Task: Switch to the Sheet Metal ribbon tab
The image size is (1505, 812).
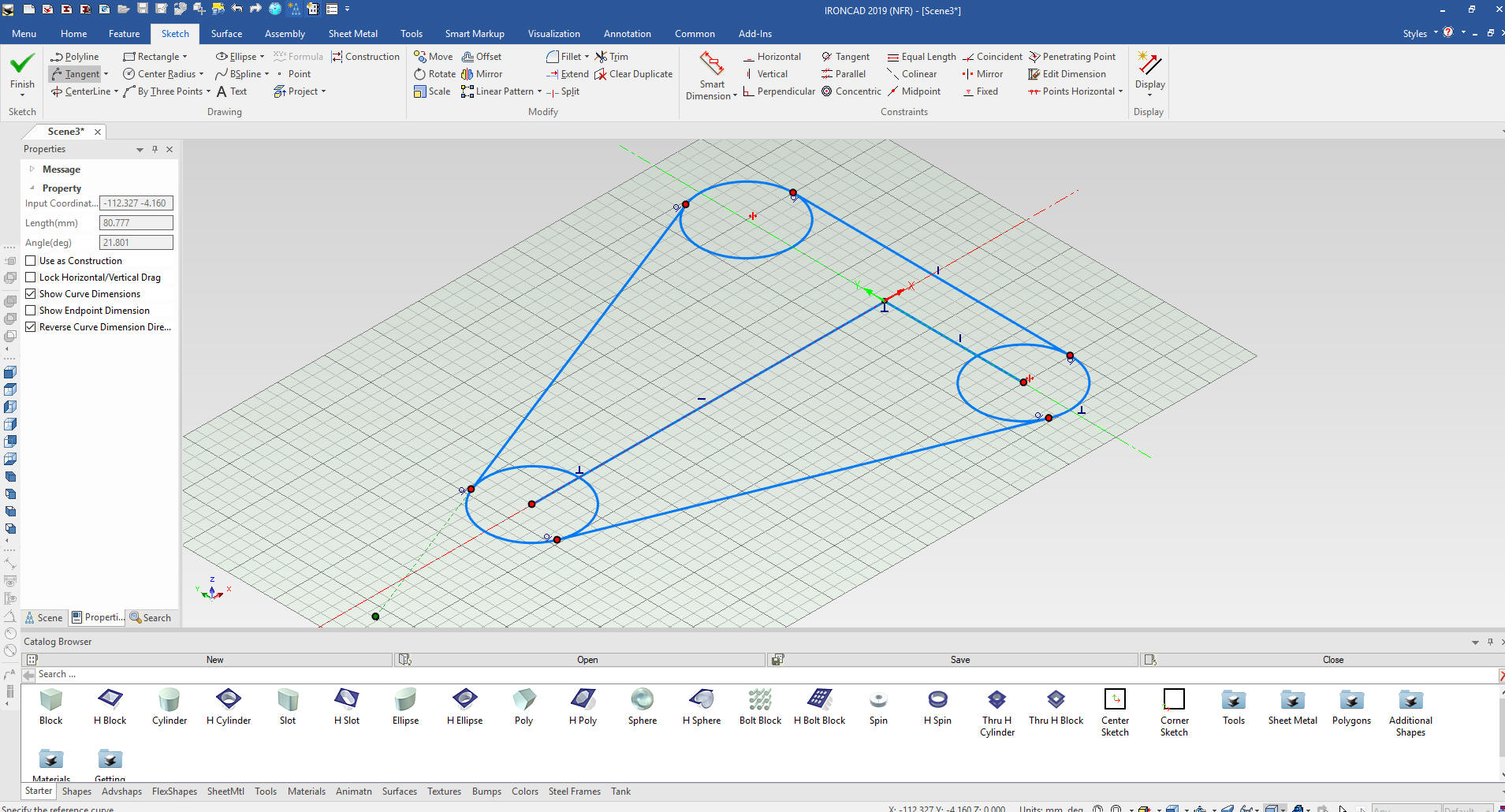Action: click(x=352, y=34)
